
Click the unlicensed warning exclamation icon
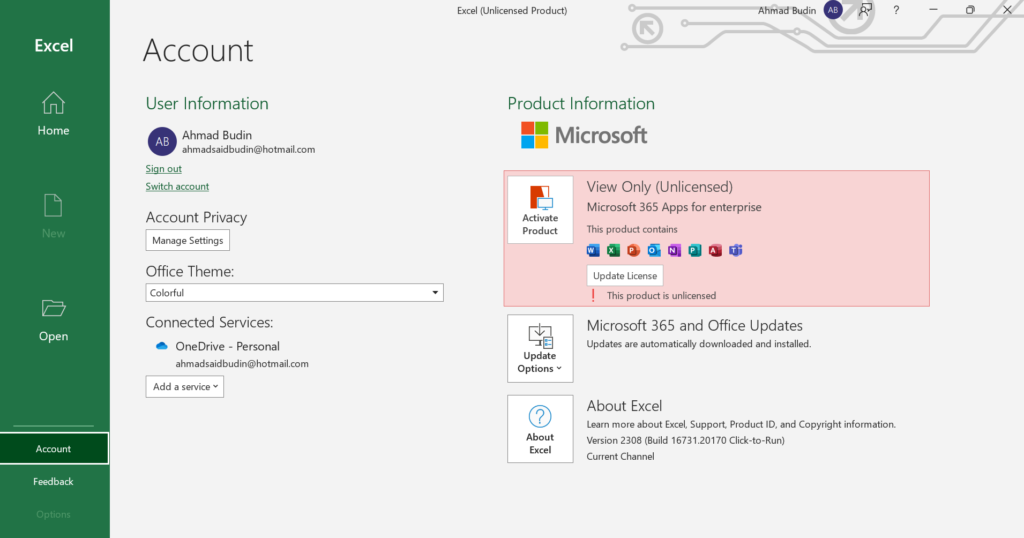(593, 296)
